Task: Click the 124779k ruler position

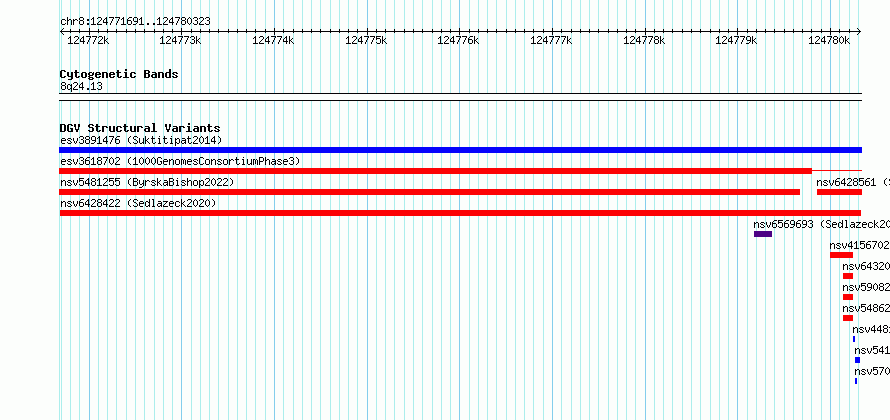Action: (737, 40)
